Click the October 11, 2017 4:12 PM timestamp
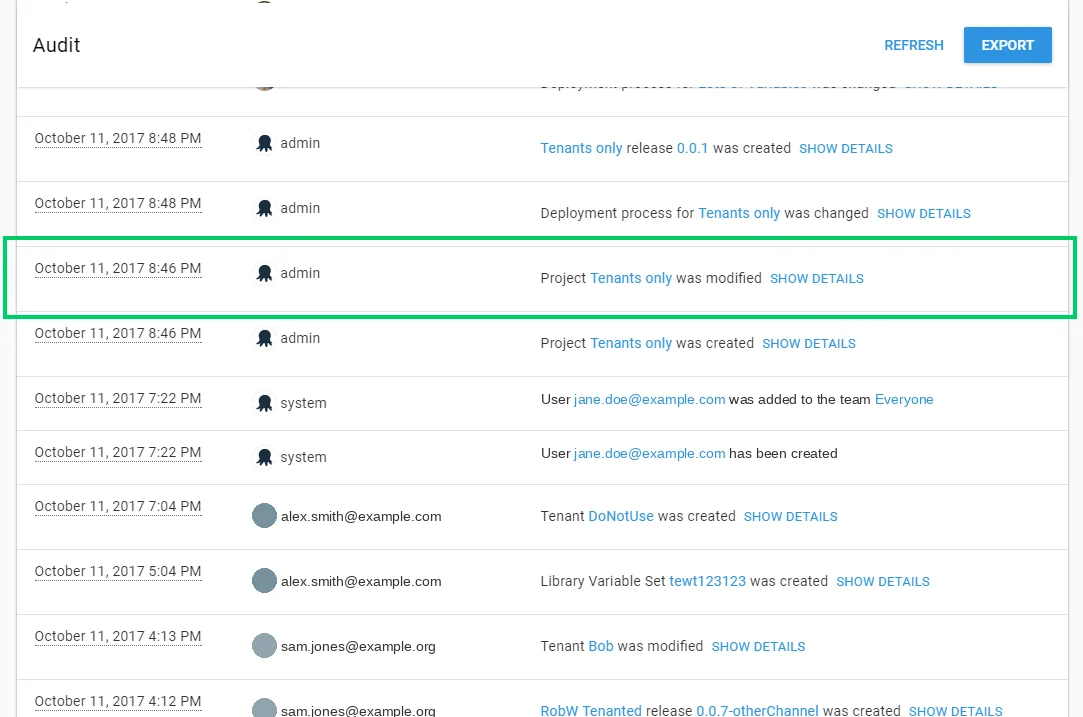 click(x=118, y=700)
